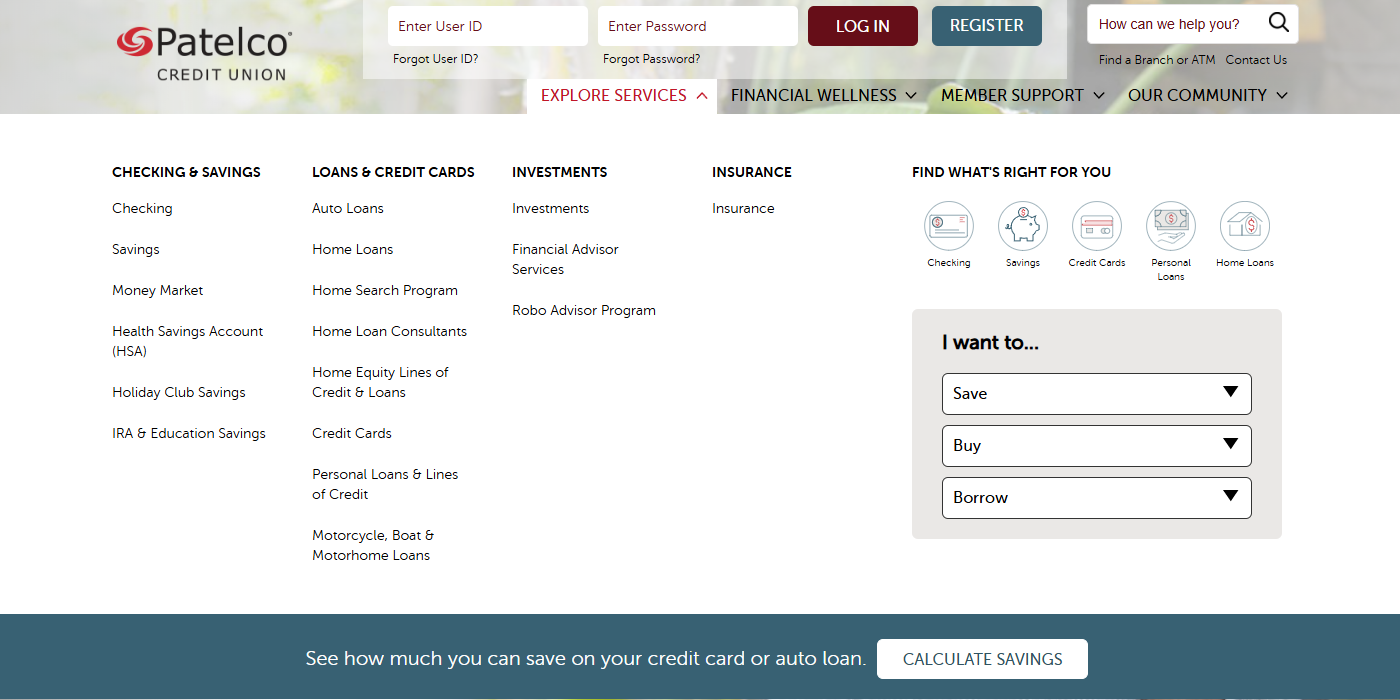Open the Forgot User ID link
Screen dimensions: 1400x700
pyautogui.click(x=435, y=59)
